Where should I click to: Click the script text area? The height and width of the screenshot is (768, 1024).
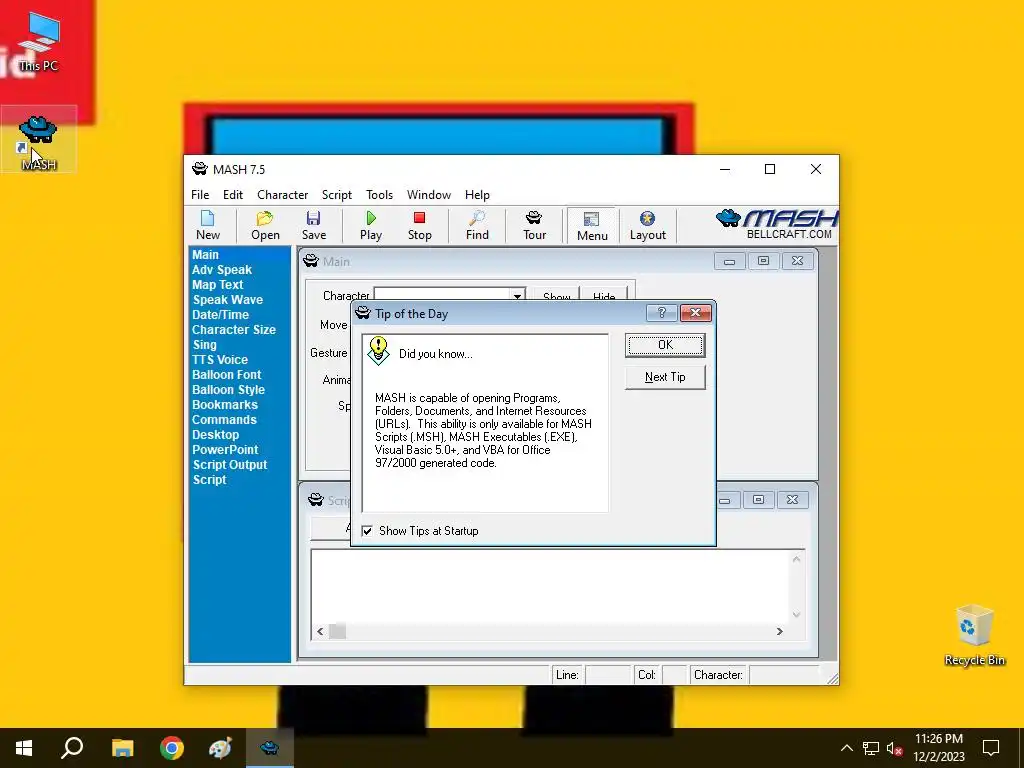[551, 586]
